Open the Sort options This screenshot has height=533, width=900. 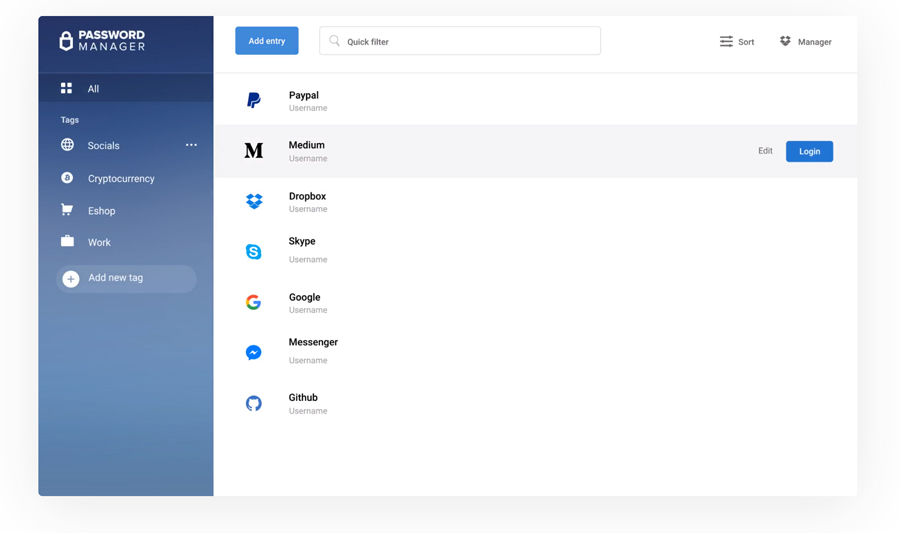point(737,41)
